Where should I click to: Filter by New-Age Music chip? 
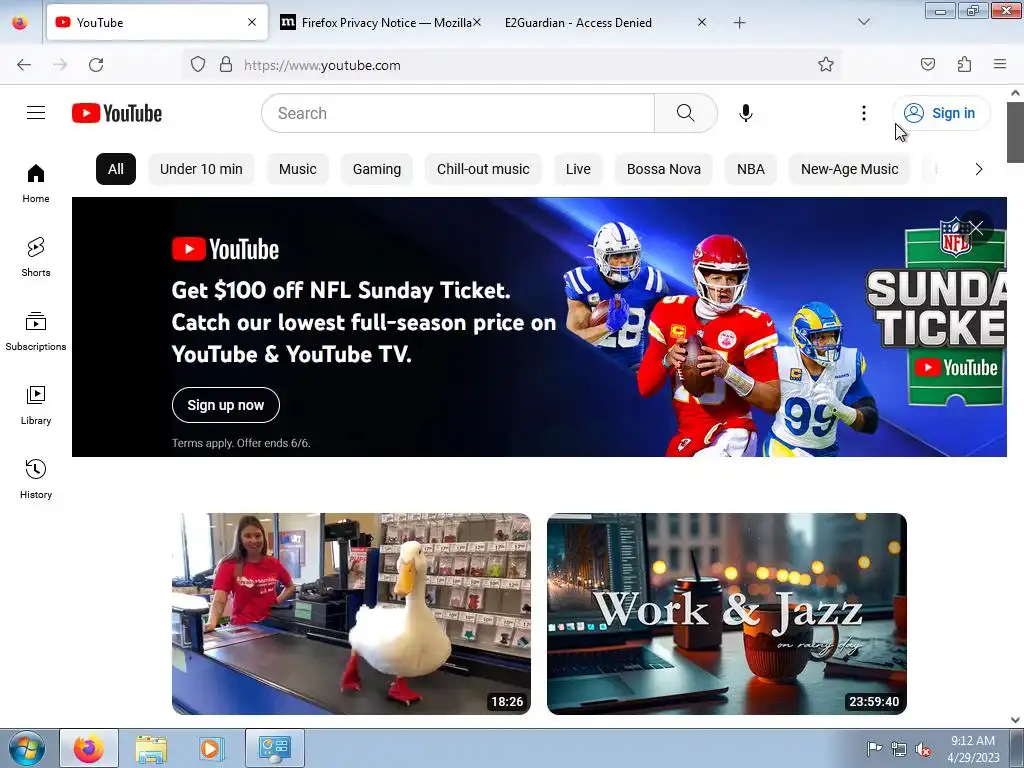[x=850, y=169]
